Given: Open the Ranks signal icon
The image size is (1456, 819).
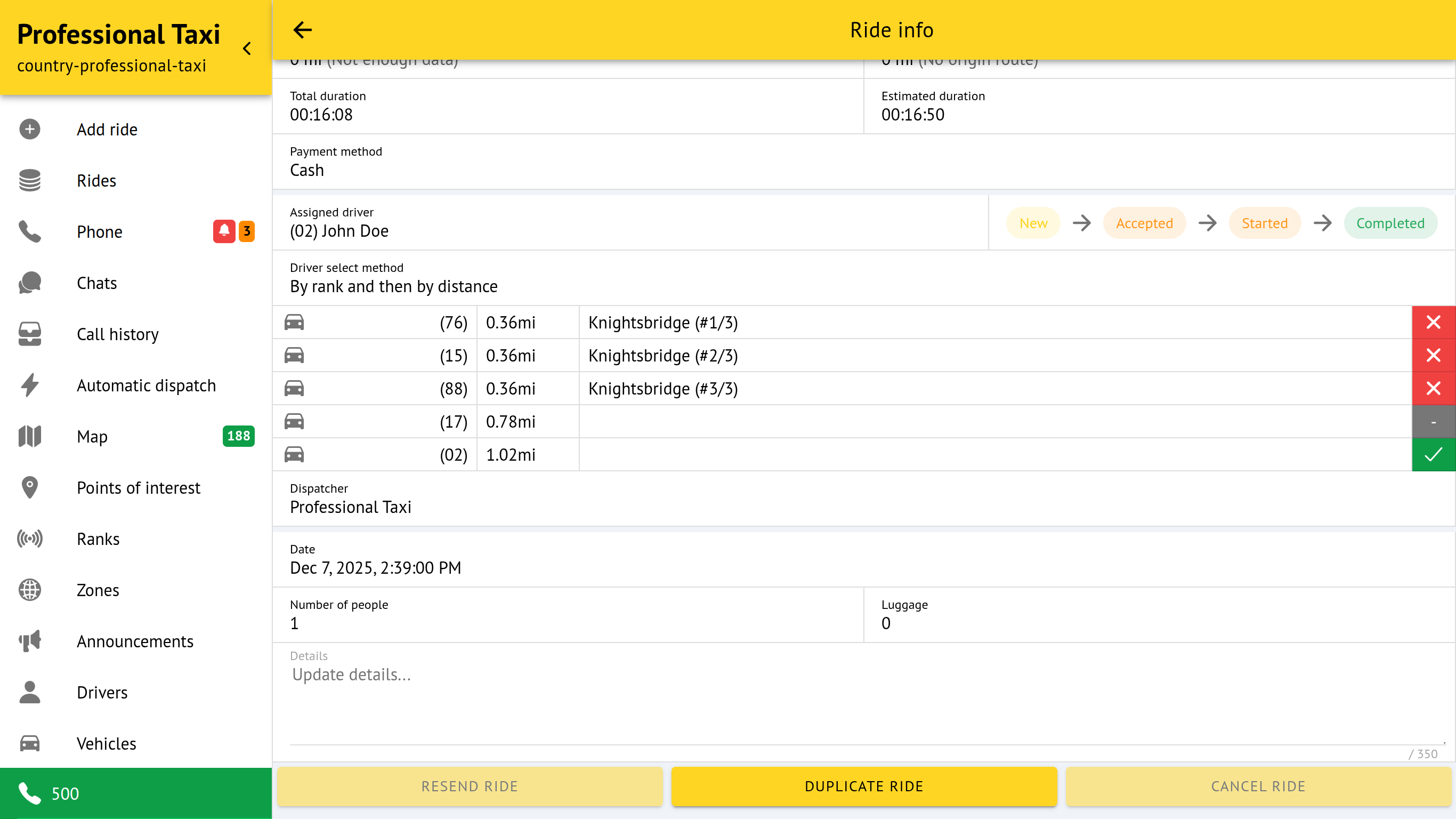Looking at the screenshot, I should (30, 539).
